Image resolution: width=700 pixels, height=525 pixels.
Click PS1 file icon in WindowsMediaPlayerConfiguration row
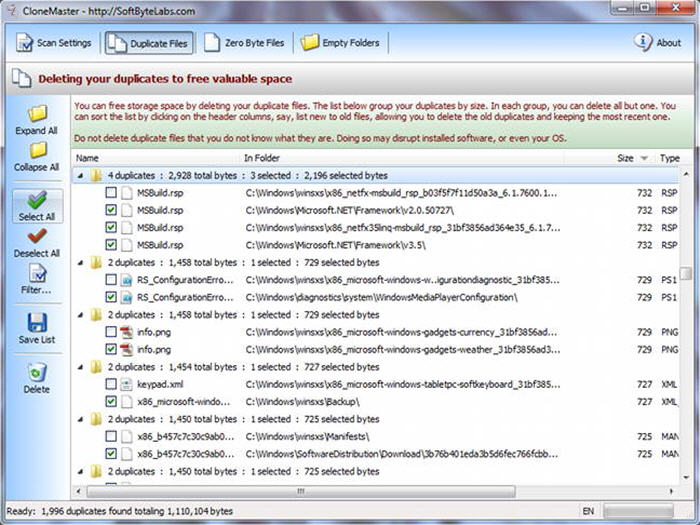(x=127, y=297)
